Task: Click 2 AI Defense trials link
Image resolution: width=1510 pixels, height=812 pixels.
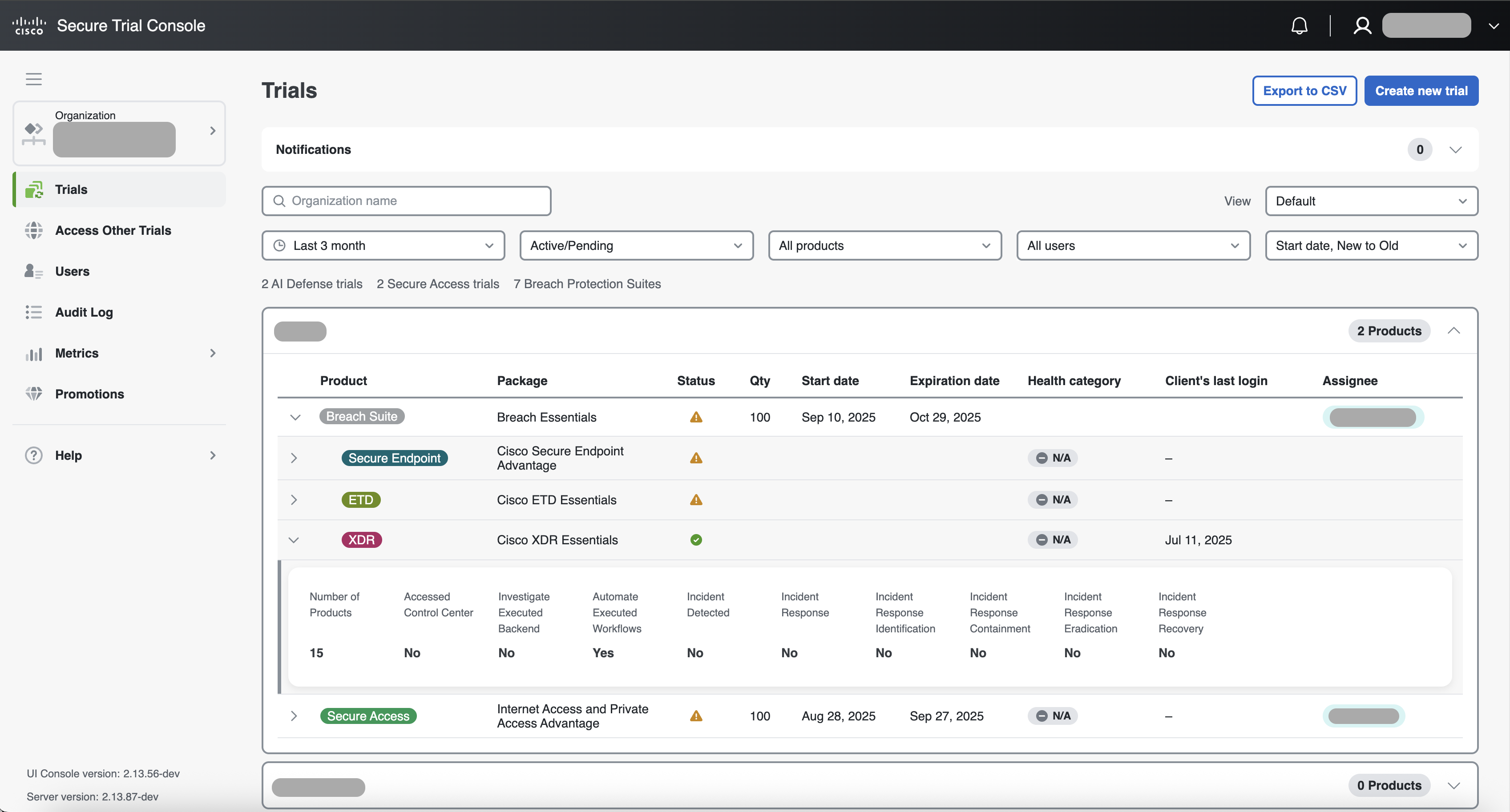Action: pos(312,284)
